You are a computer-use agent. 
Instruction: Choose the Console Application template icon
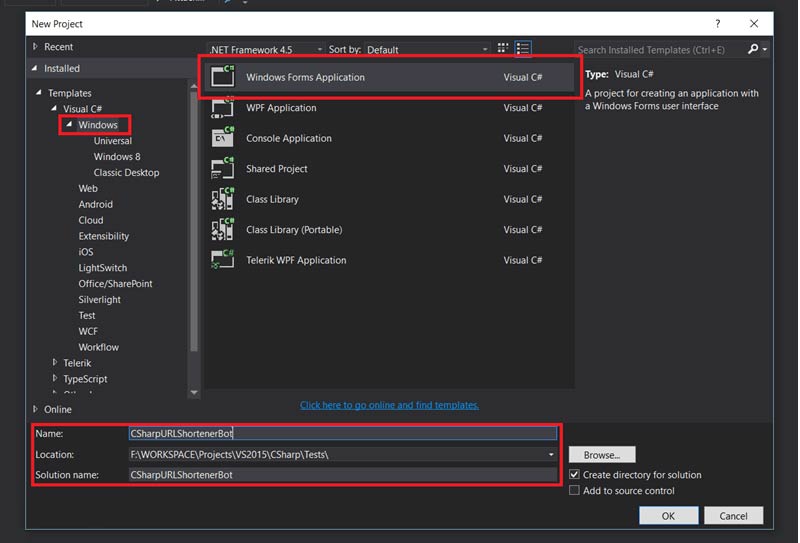(x=223, y=139)
